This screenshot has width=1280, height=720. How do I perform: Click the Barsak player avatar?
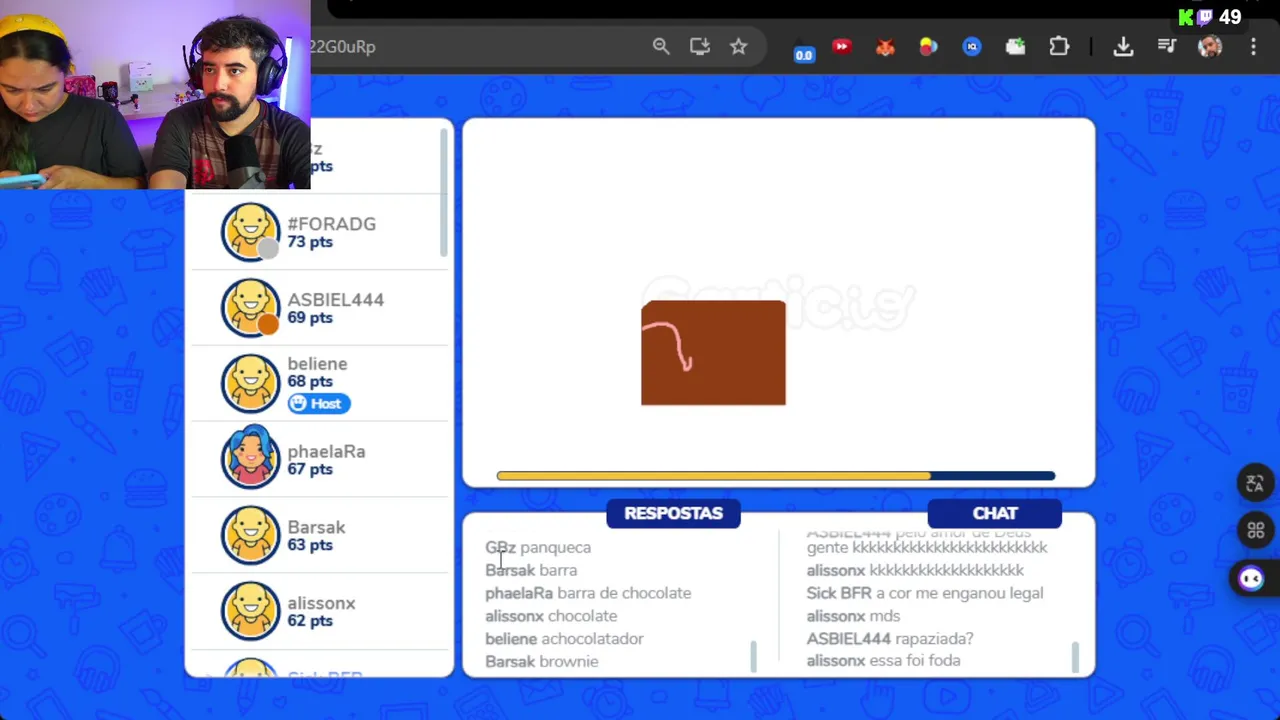250,535
